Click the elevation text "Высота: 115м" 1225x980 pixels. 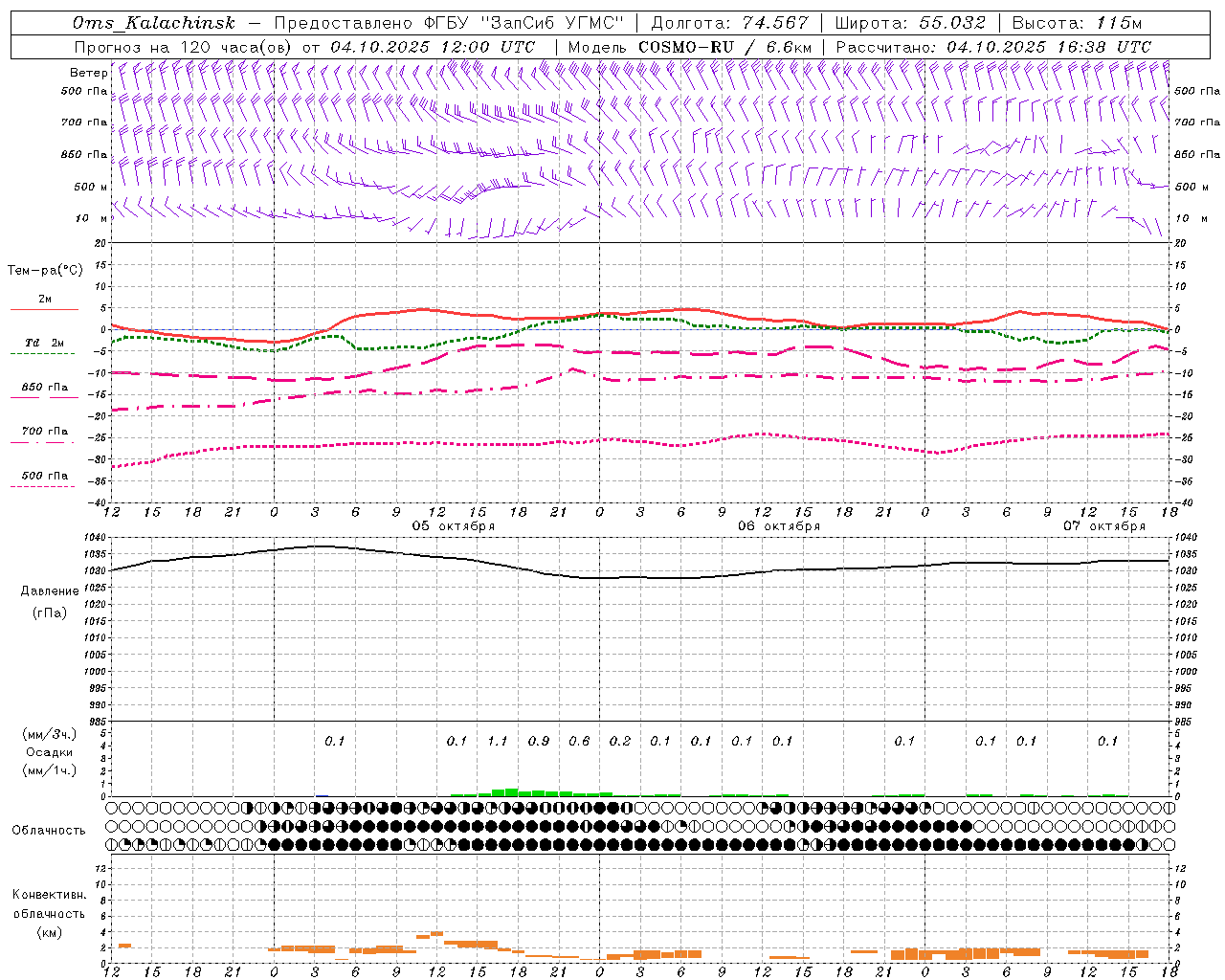tap(1077, 23)
